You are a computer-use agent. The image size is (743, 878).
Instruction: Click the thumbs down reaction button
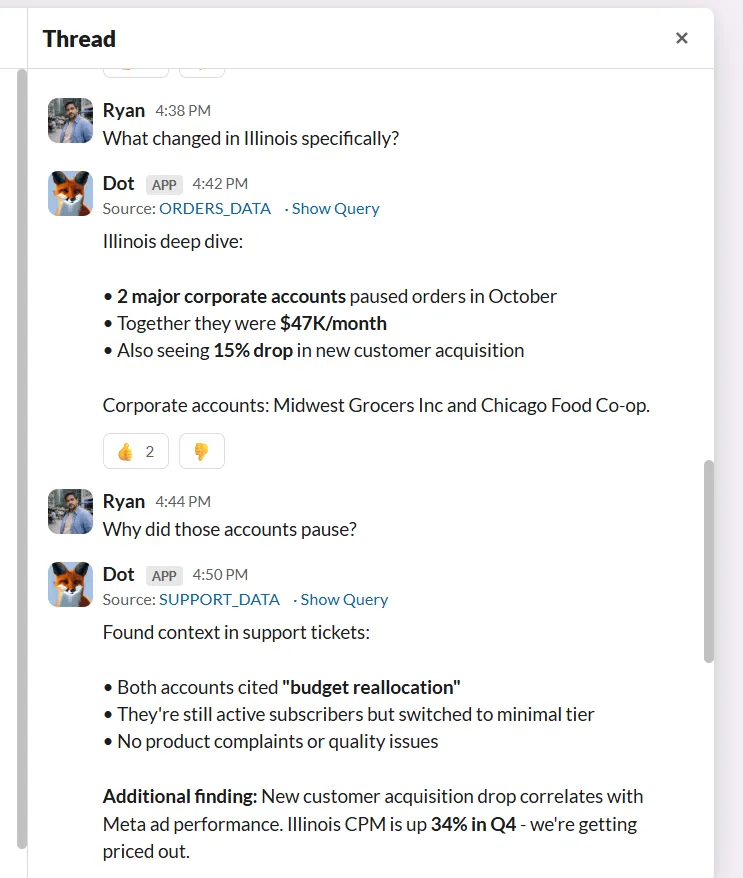[201, 451]
